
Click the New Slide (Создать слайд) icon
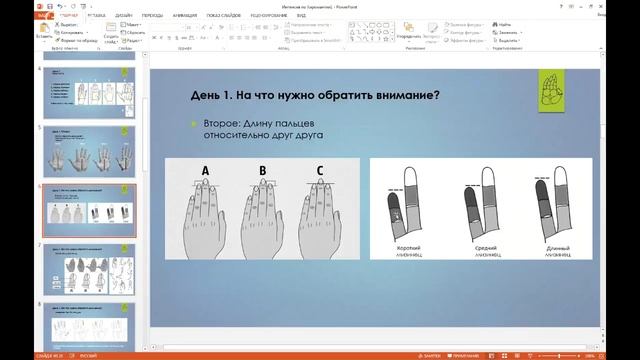[x=111, y=28]
